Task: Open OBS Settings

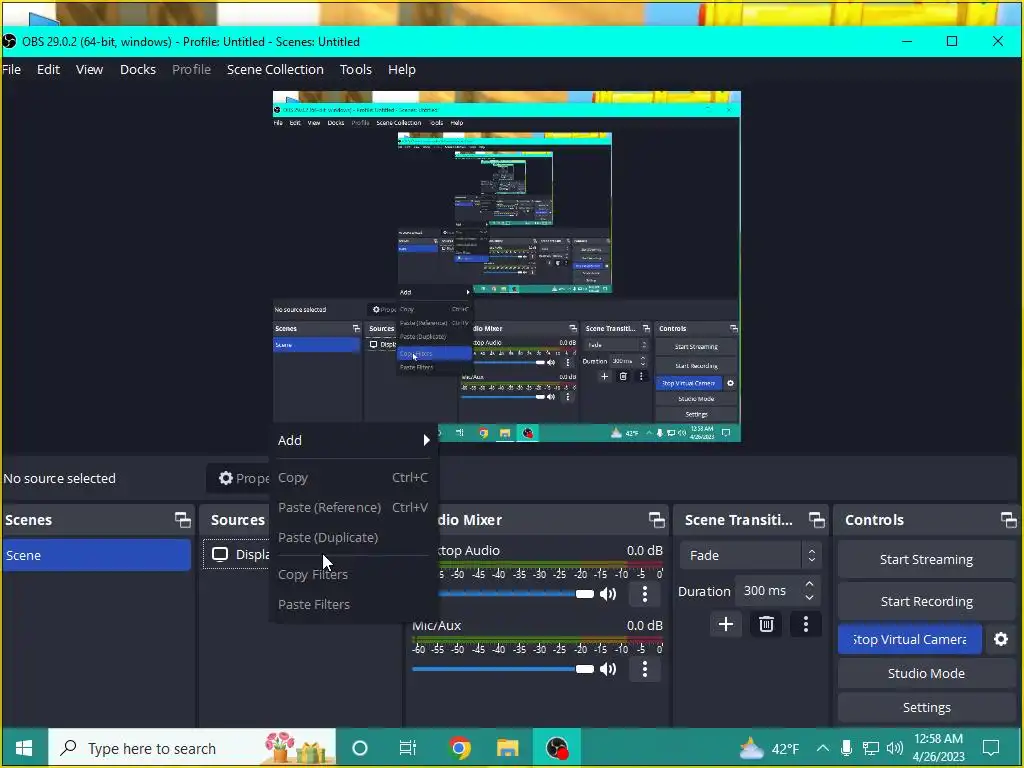Action: [926, 707]
